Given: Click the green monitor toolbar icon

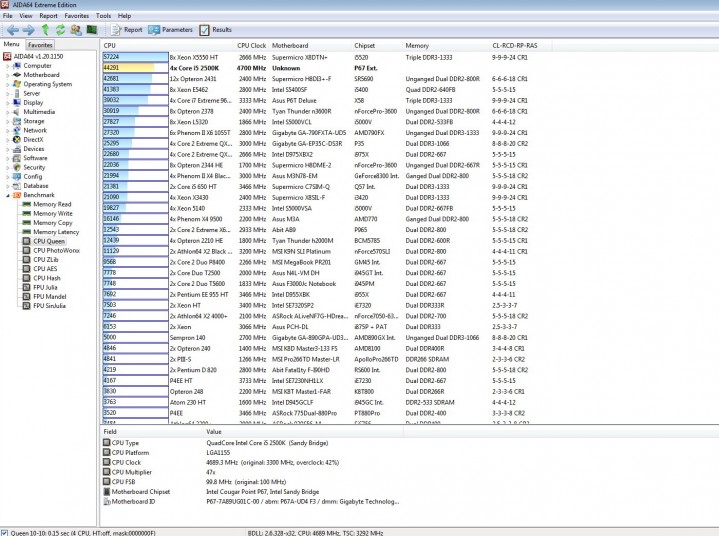Looking at the screenshot, I should [x=92, y=30].
